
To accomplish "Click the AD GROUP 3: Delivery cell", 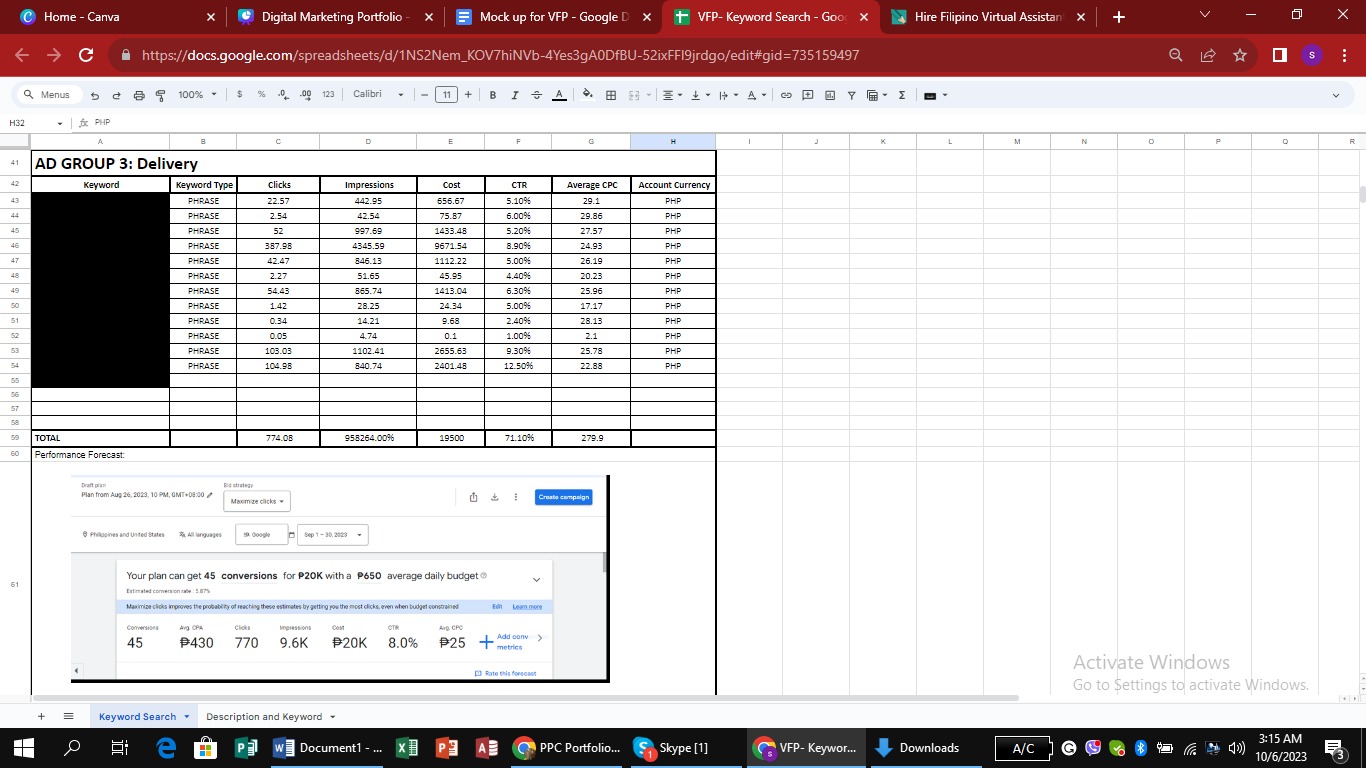I will pyautogui.click(x=374, y=163).
